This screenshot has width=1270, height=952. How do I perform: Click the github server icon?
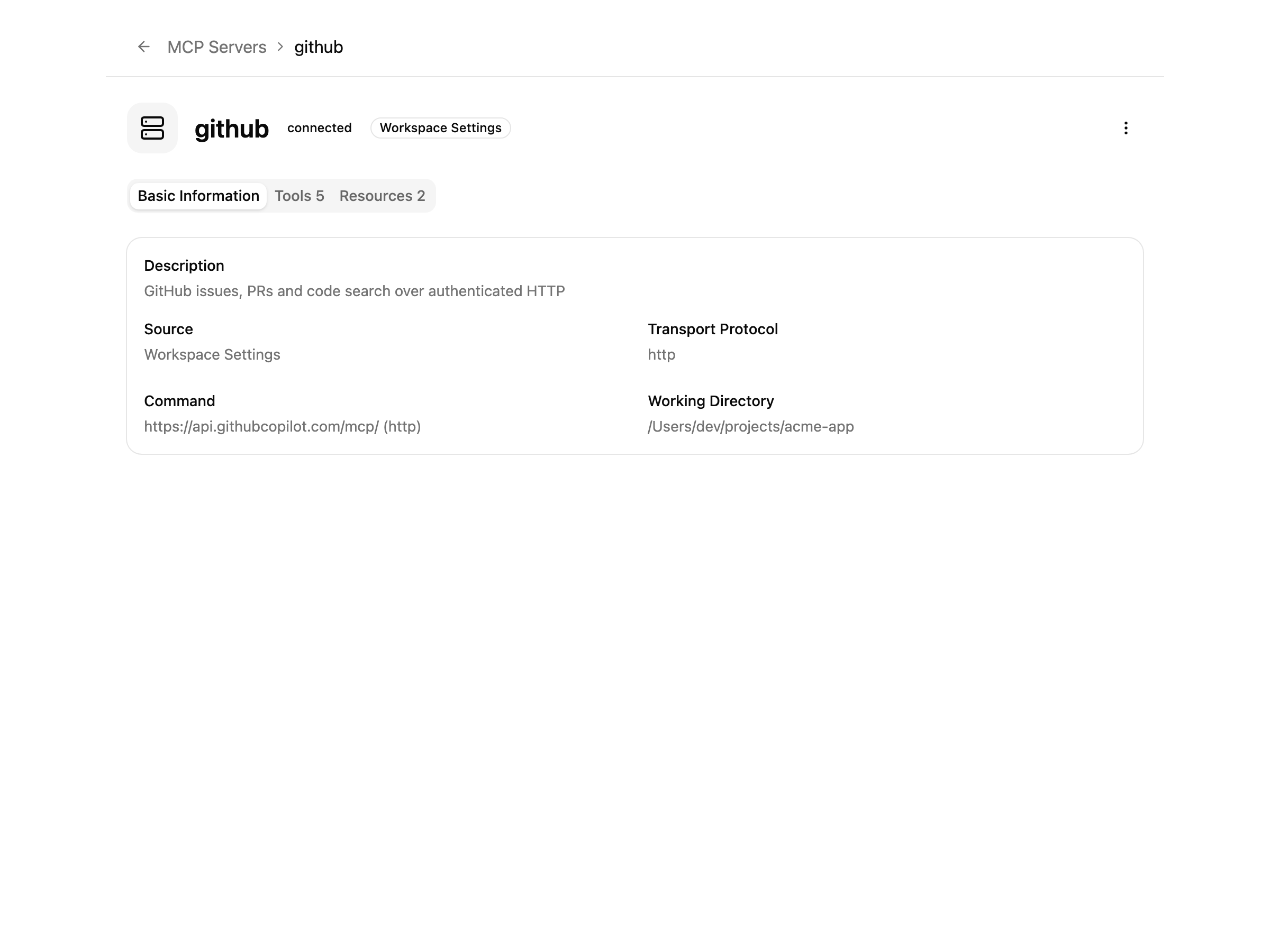[x=152, y=128]
